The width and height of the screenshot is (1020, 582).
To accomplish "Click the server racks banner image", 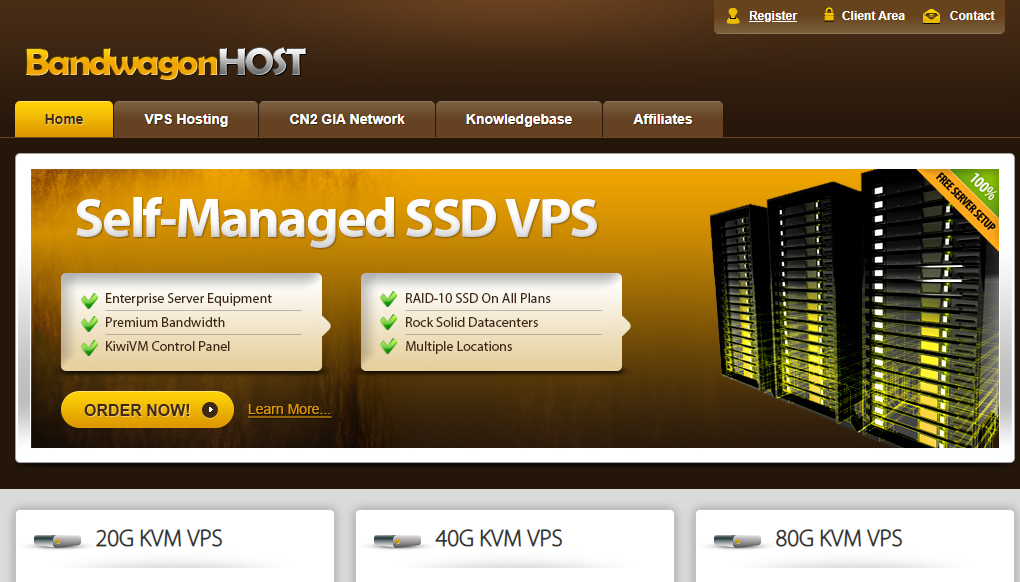I will click(853, 309).
